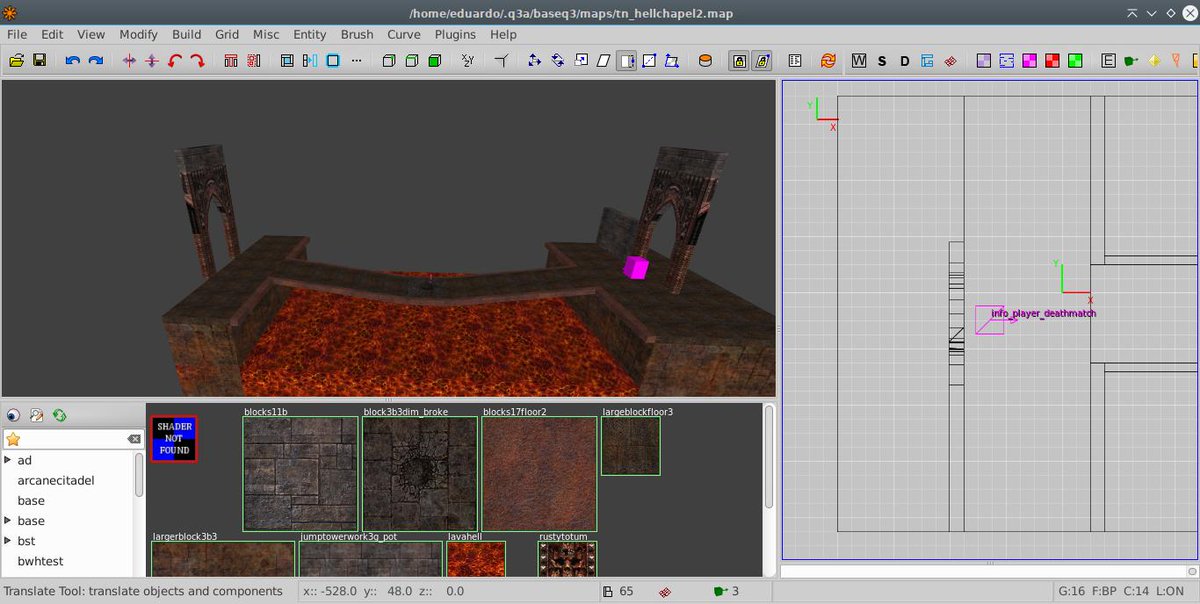Undo the last action
Image resolution: width=1200 pixels, height=604 pixels.
pyautogui.click(x=73, y=61)
